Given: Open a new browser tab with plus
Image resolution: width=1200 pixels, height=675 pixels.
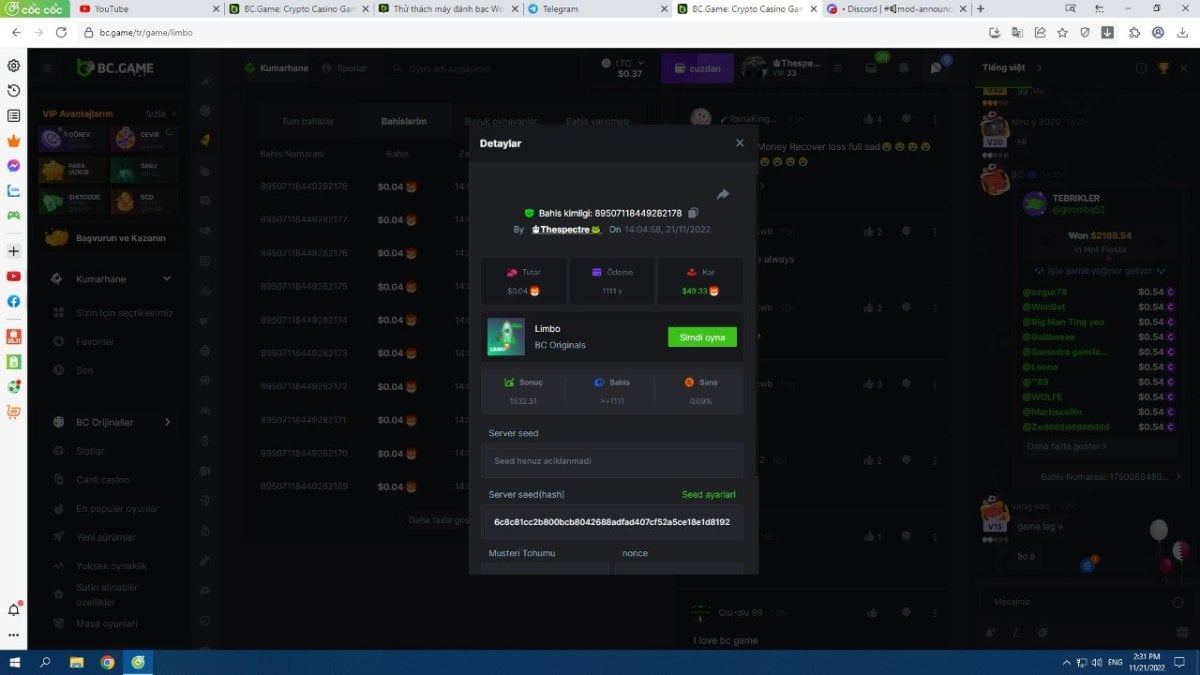Looking at the screenshot, I should (x=980, y=9).
